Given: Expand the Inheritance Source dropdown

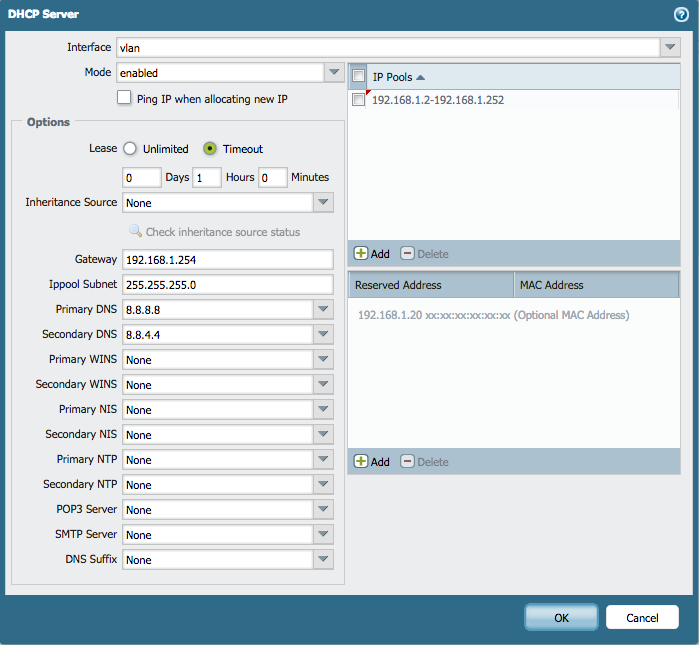Looking at the screenshot, I should [322, 203].
